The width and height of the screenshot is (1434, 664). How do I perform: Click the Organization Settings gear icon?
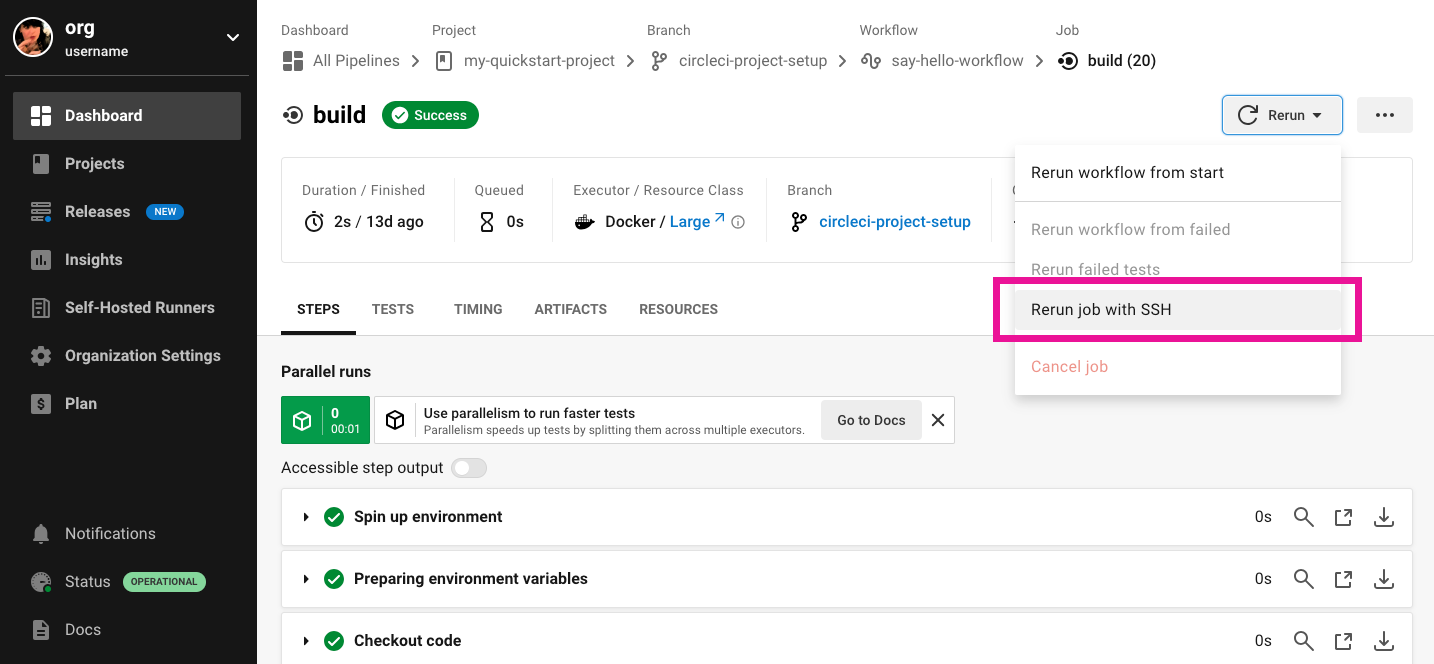(x=41, y=356)
